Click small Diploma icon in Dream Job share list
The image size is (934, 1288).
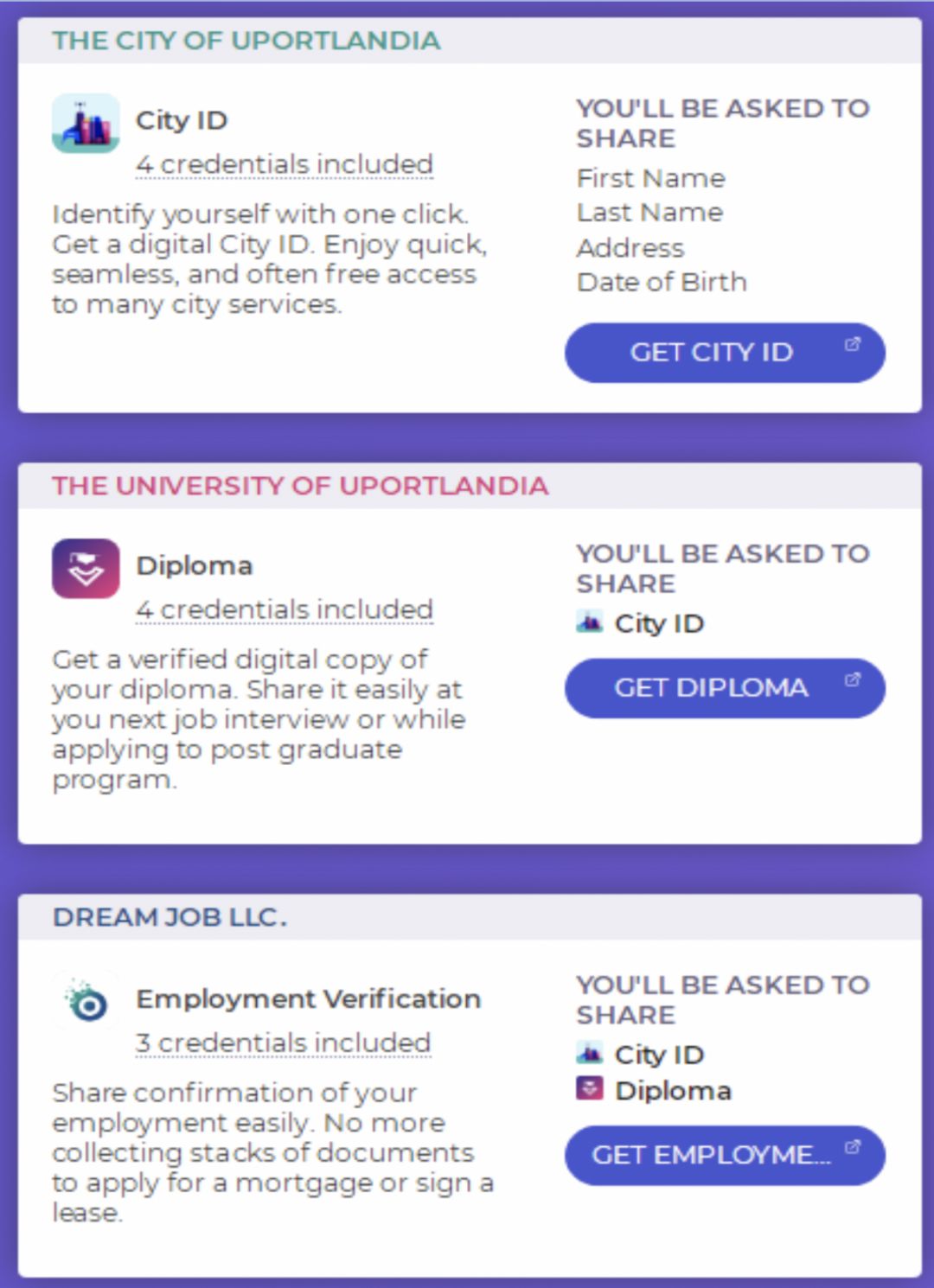589,1088
